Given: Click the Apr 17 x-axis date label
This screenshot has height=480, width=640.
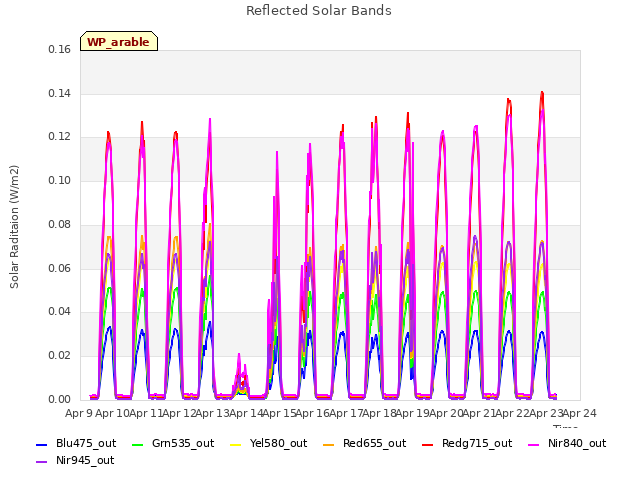Looking at the screenshot, I should click(x=346, y=413).
